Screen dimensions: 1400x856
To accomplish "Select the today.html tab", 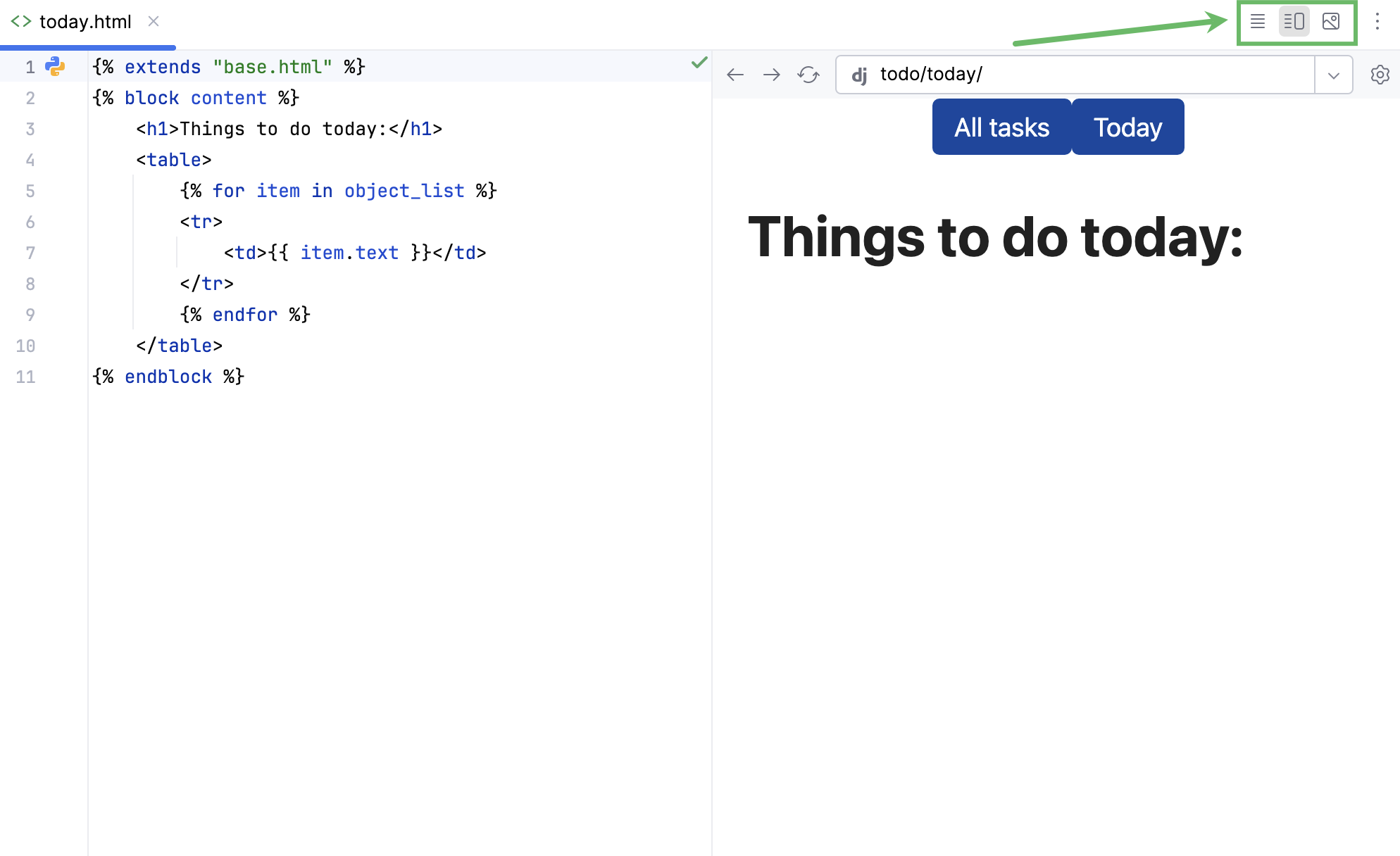I will tap(85, 22).
